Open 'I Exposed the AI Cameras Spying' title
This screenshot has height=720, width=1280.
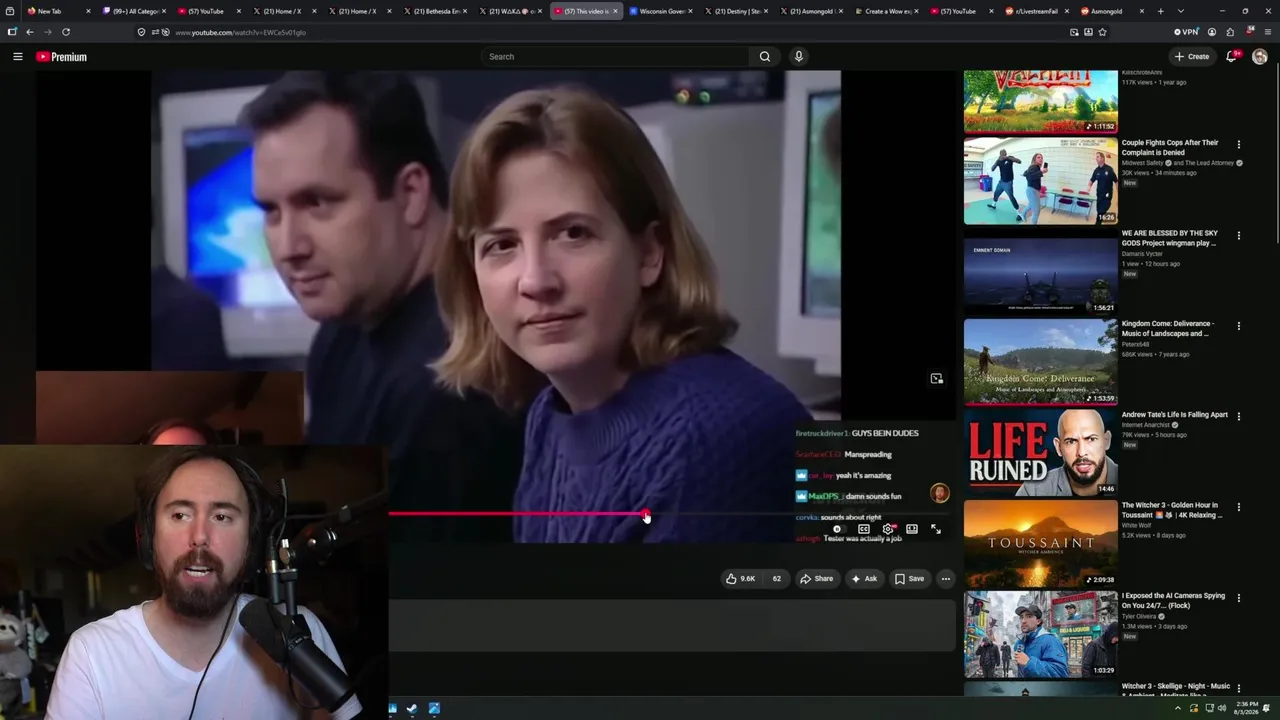[x=1173, y=601]
